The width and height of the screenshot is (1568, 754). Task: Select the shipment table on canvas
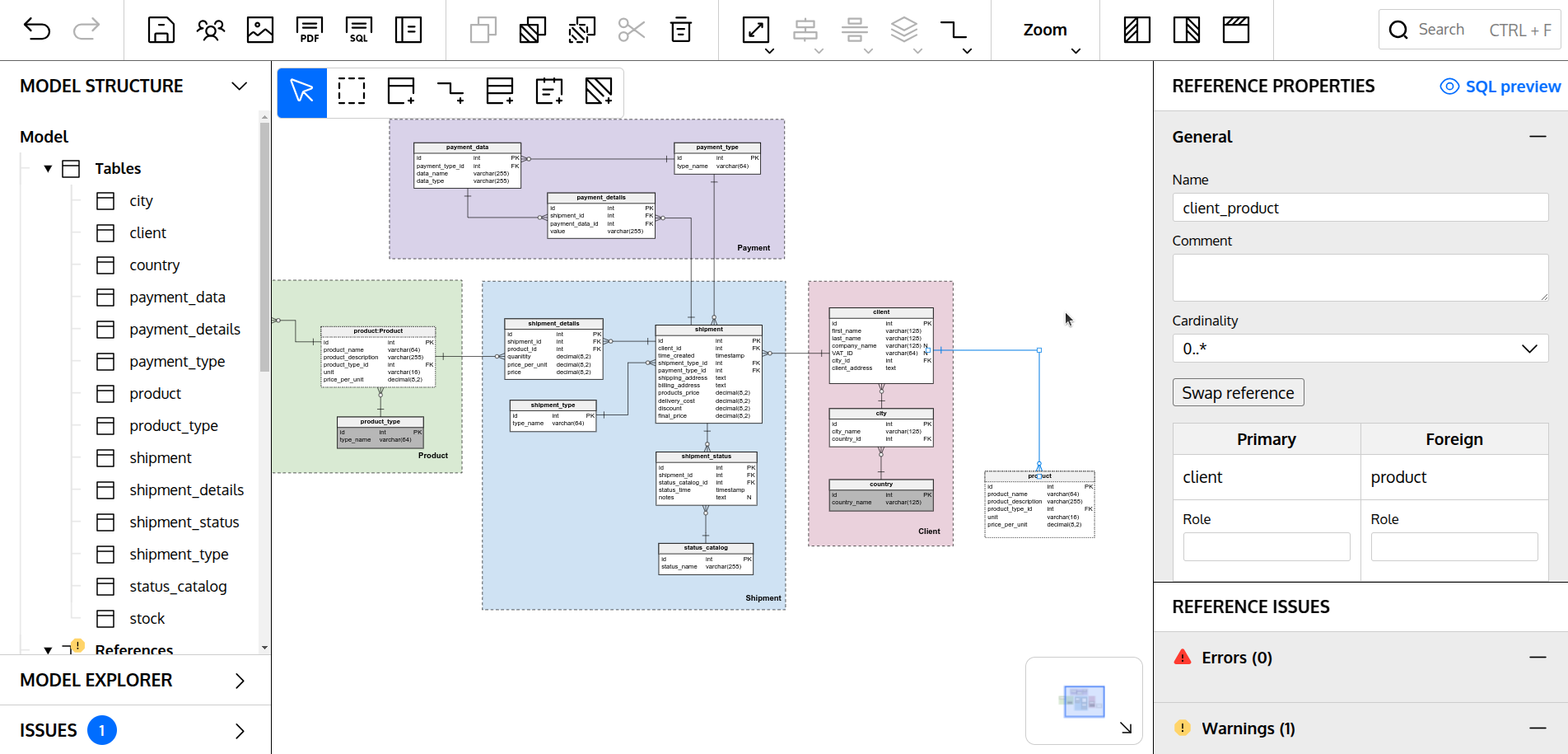(709, 374)
